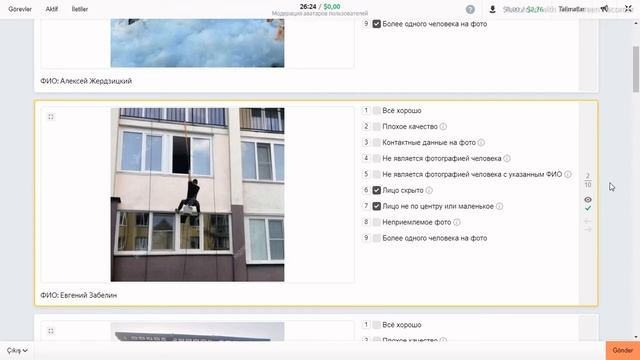Open info icon next to Неприемлемое фото

coord(457,222)
